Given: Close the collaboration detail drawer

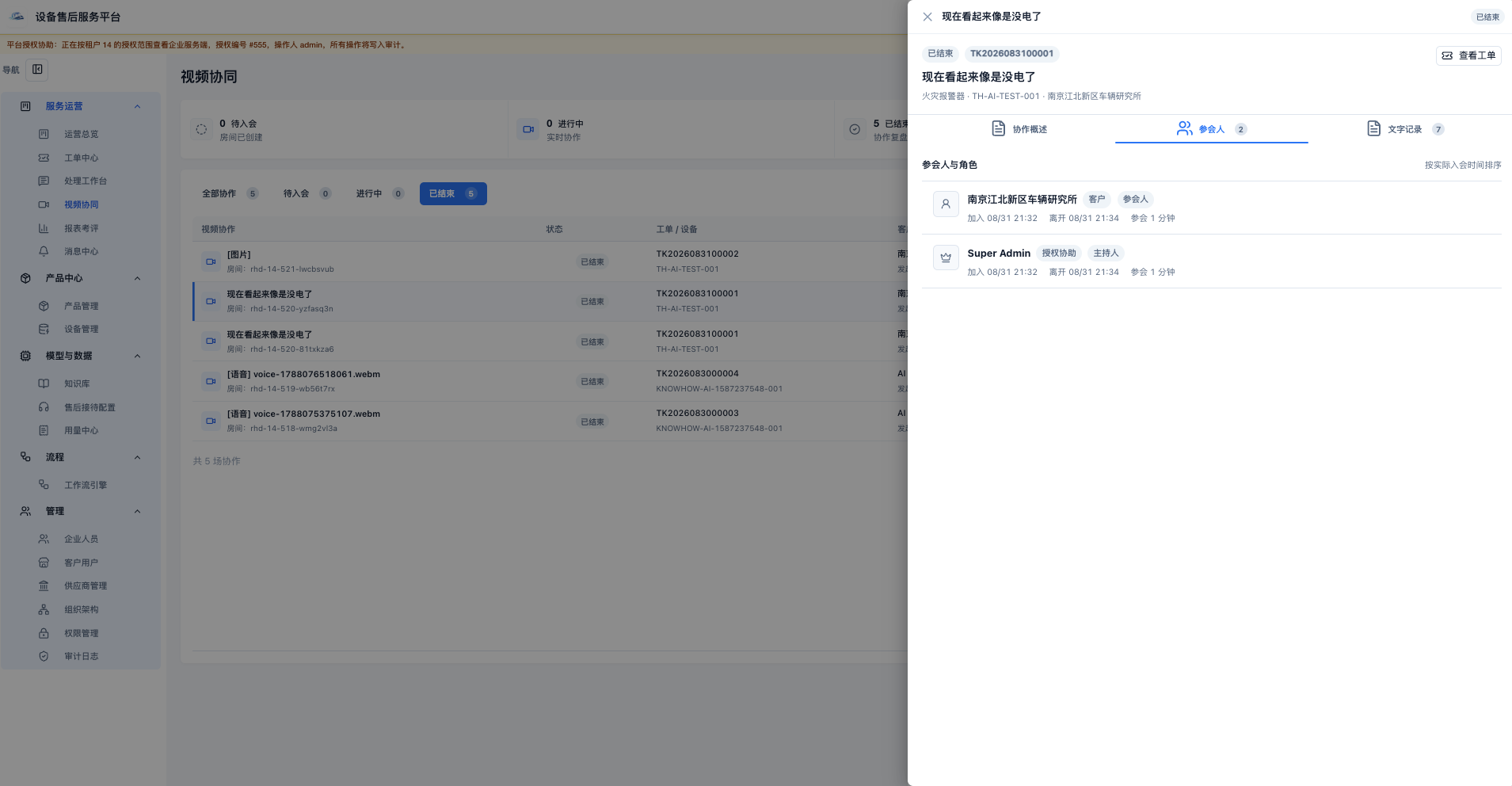Looking at the screenshot, I should (x=927, y=17).
